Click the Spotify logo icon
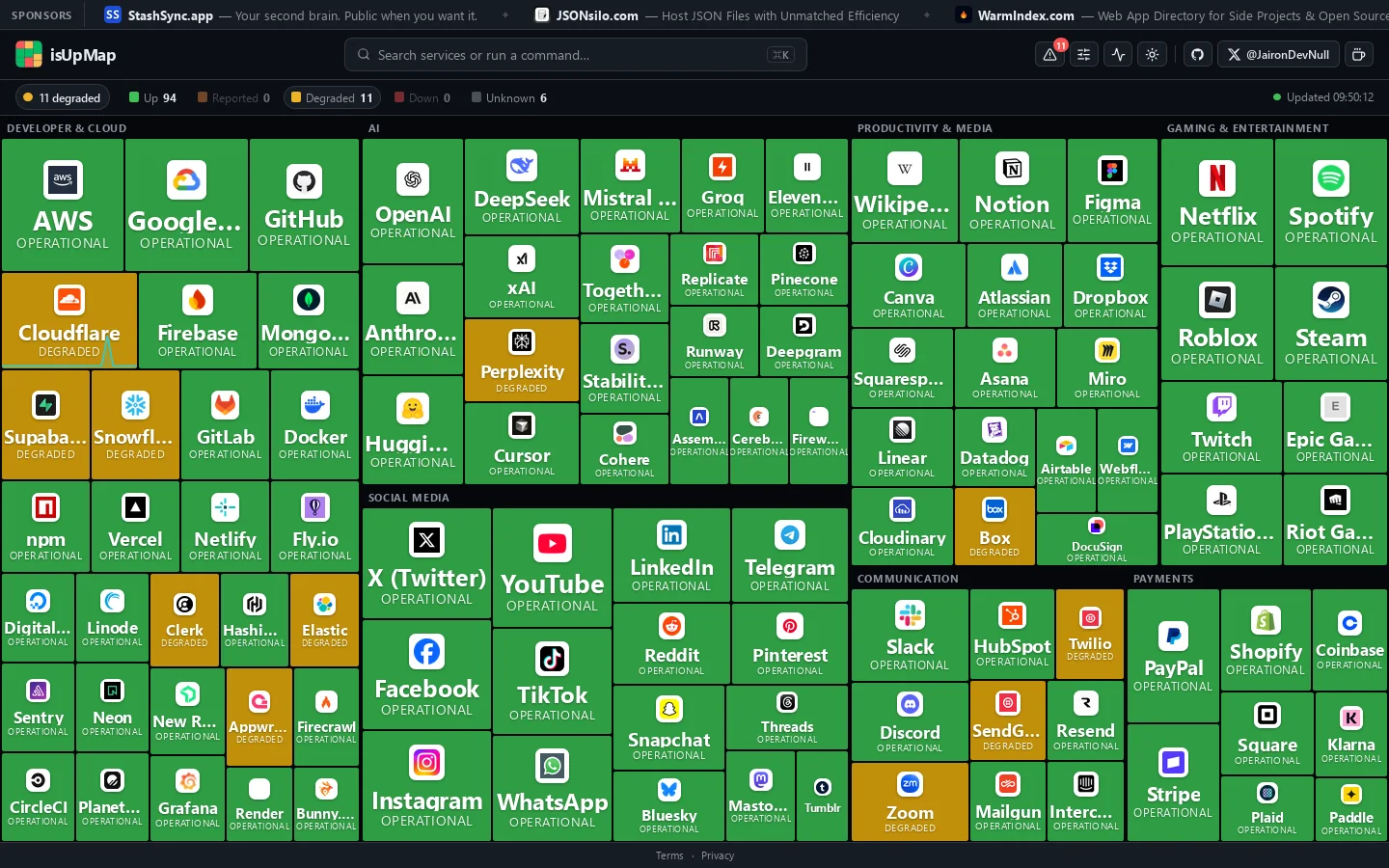This screenshot has height=868, width=1389. pyautogui.click(x=1331, y=177)
